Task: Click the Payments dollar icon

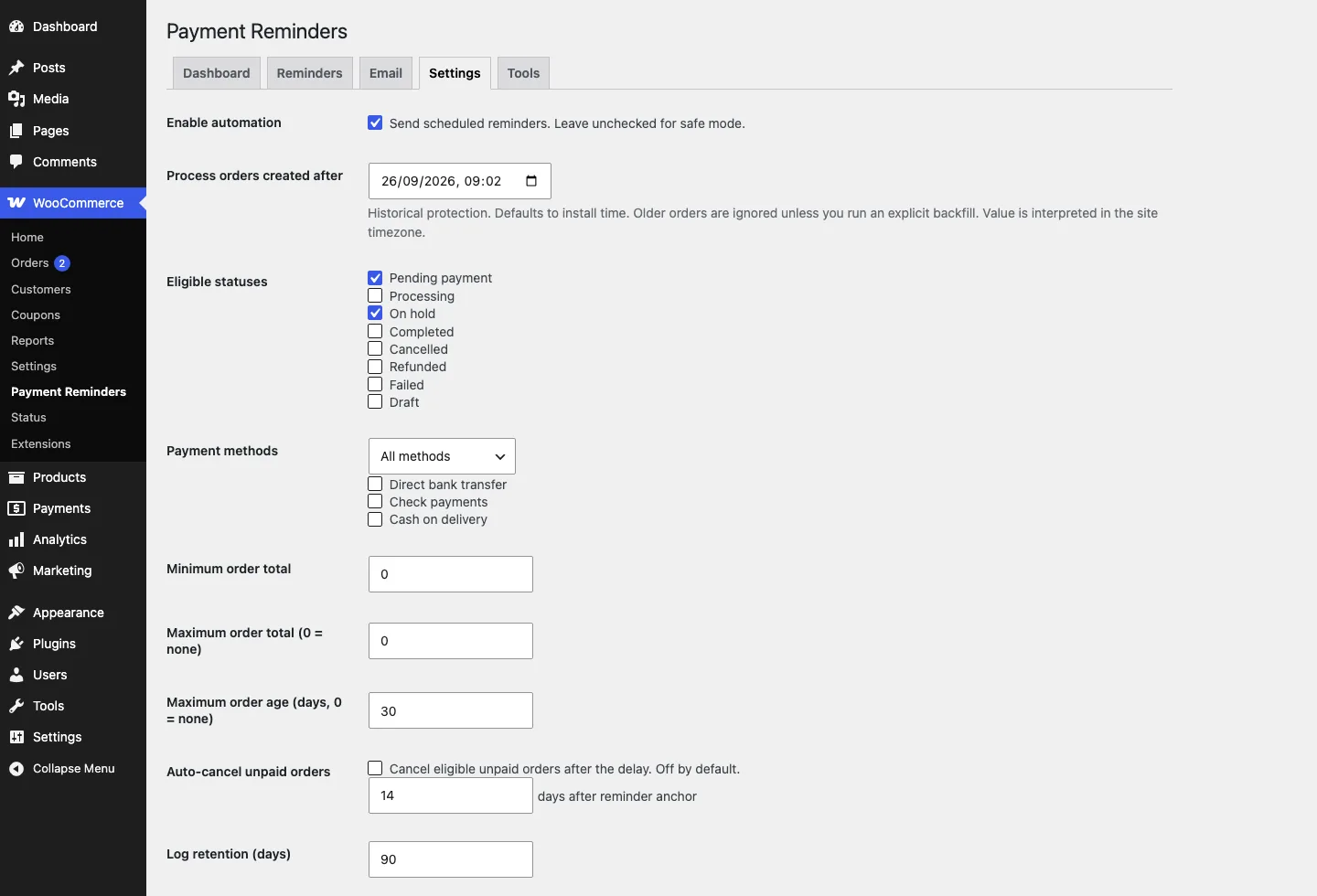Action: click(16, 508)
